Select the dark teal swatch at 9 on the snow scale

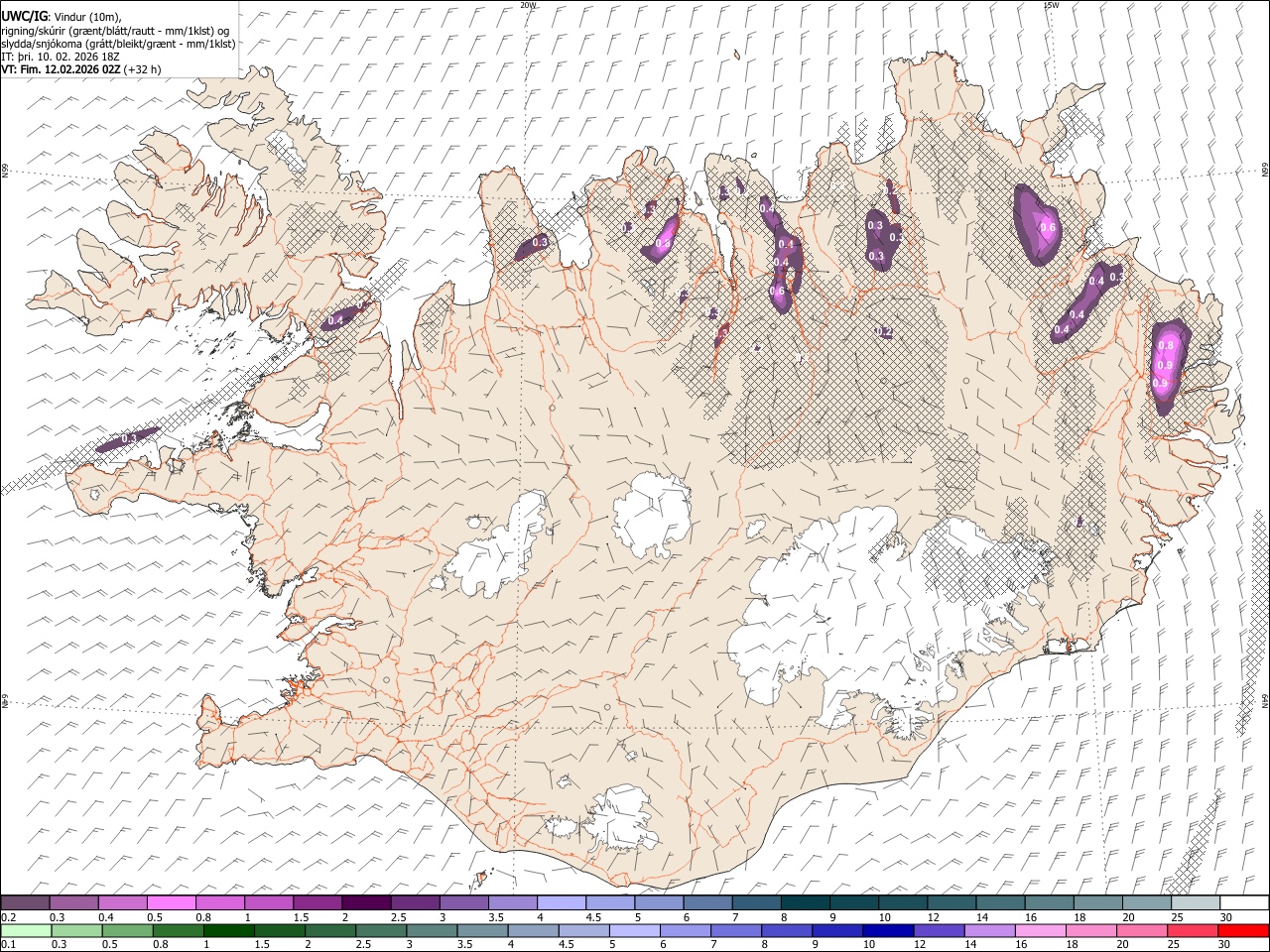click(853, 902)
